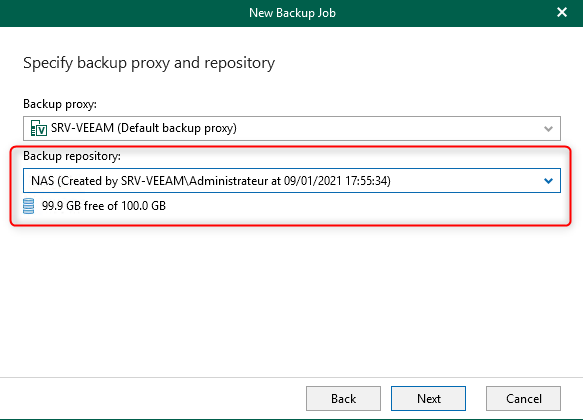The height and width of the screenshot is (420, 583).
Task: Click the blue database storage icon
Action: tap(29, 206)
